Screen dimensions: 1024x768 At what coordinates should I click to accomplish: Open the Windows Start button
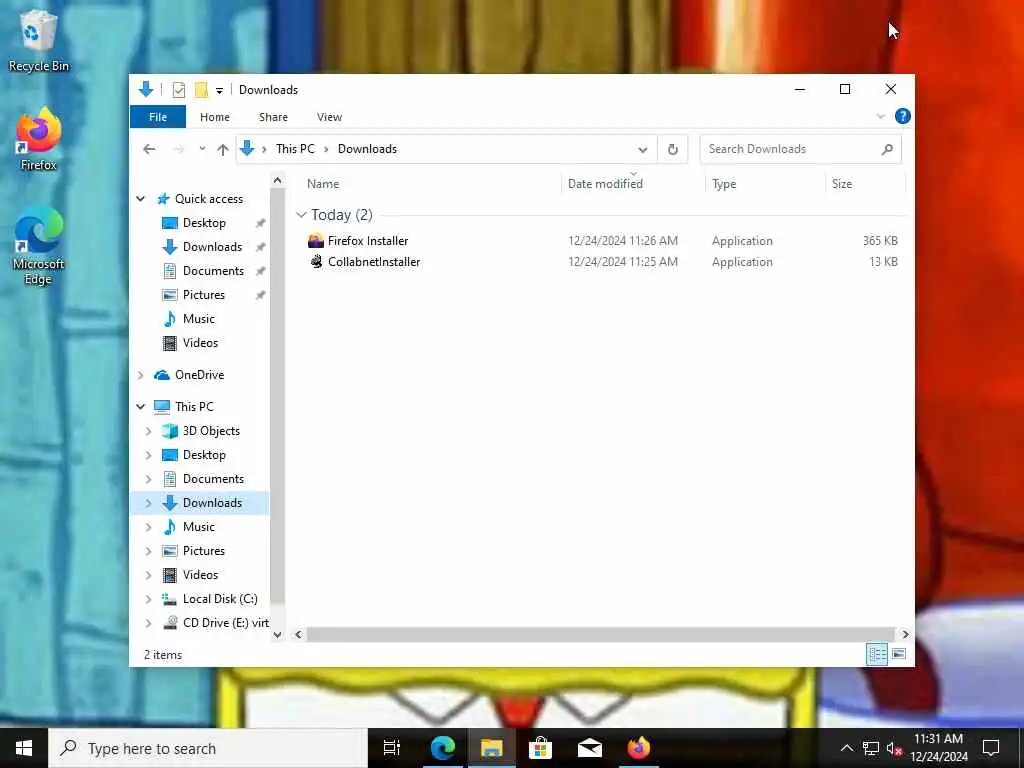point(24,748)
